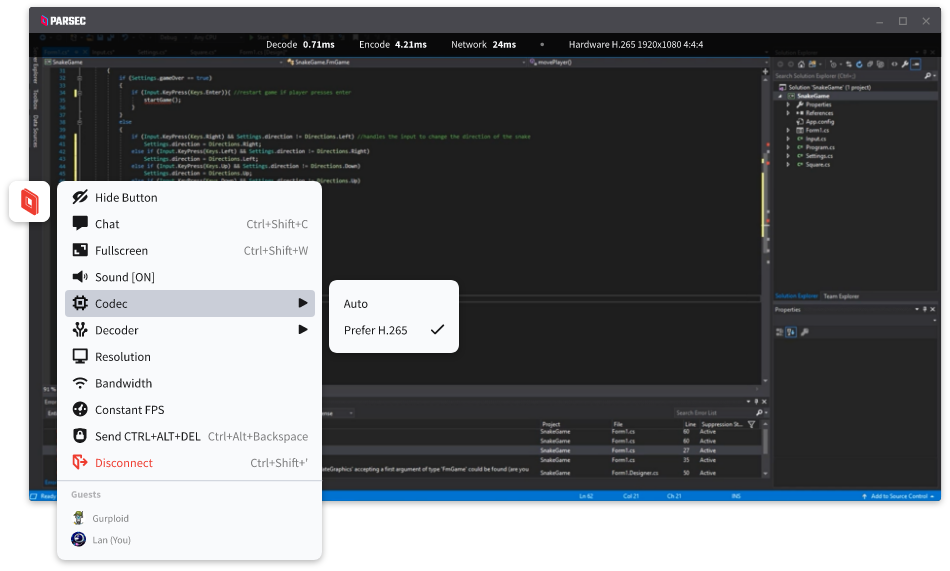The height and width of the screenshot is (571, 950).
Task: Expand the Settings.cs node arrow
Action: coord(788,156)
